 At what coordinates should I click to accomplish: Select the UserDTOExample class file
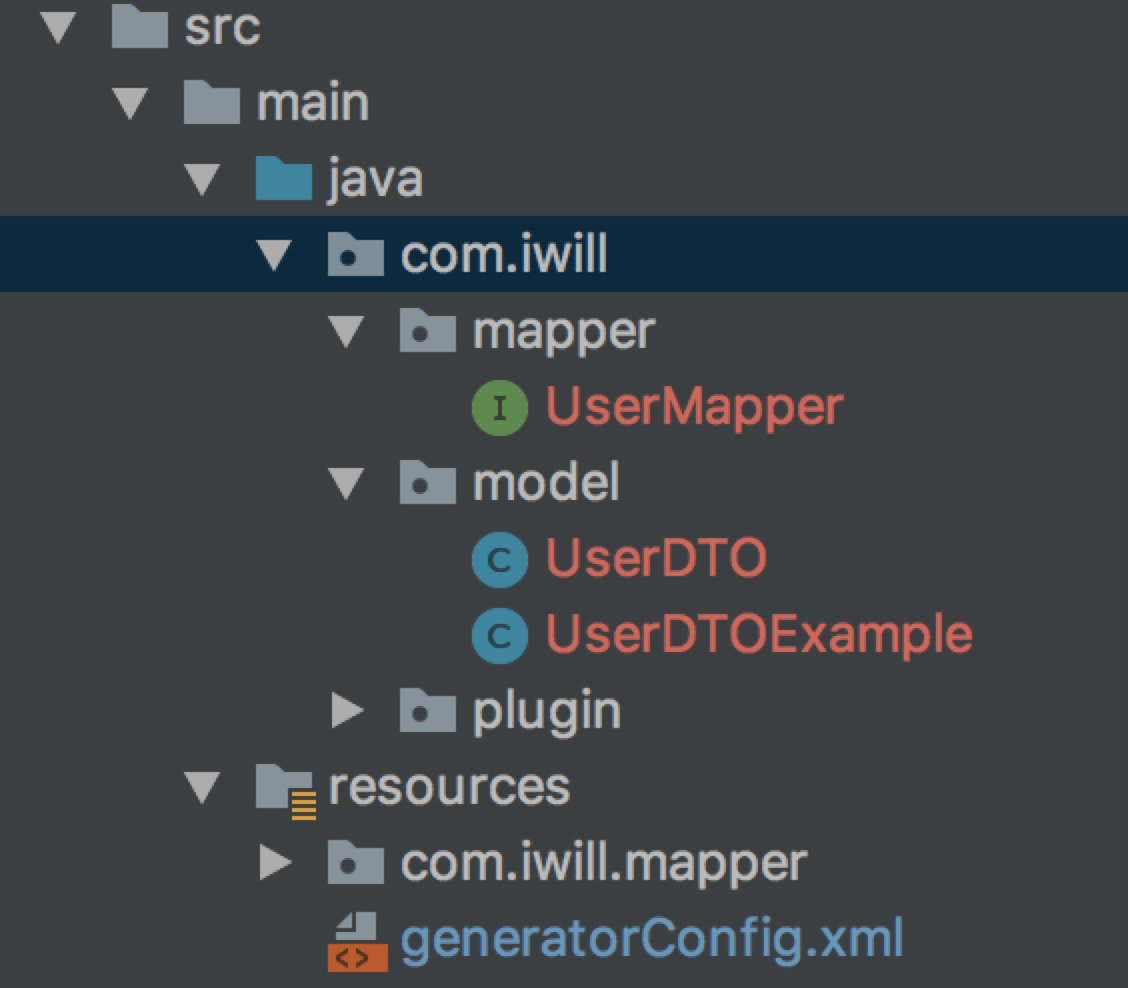759,635
